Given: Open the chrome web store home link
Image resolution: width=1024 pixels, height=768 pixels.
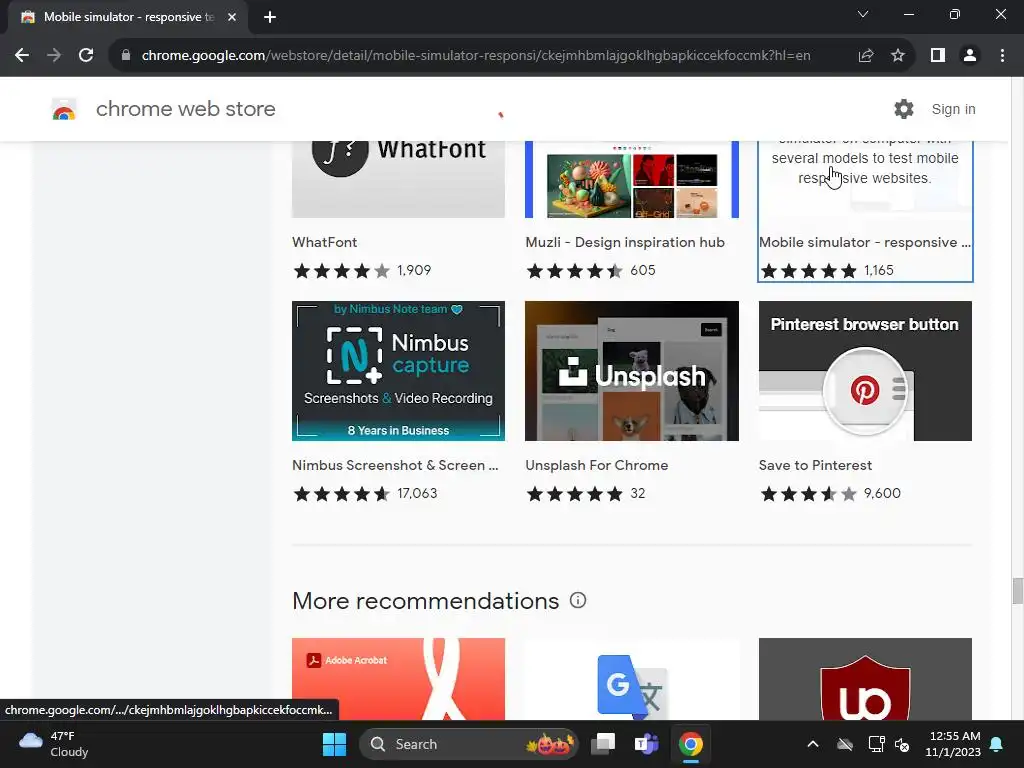Looking at the screenshot, I should point(185,109).
